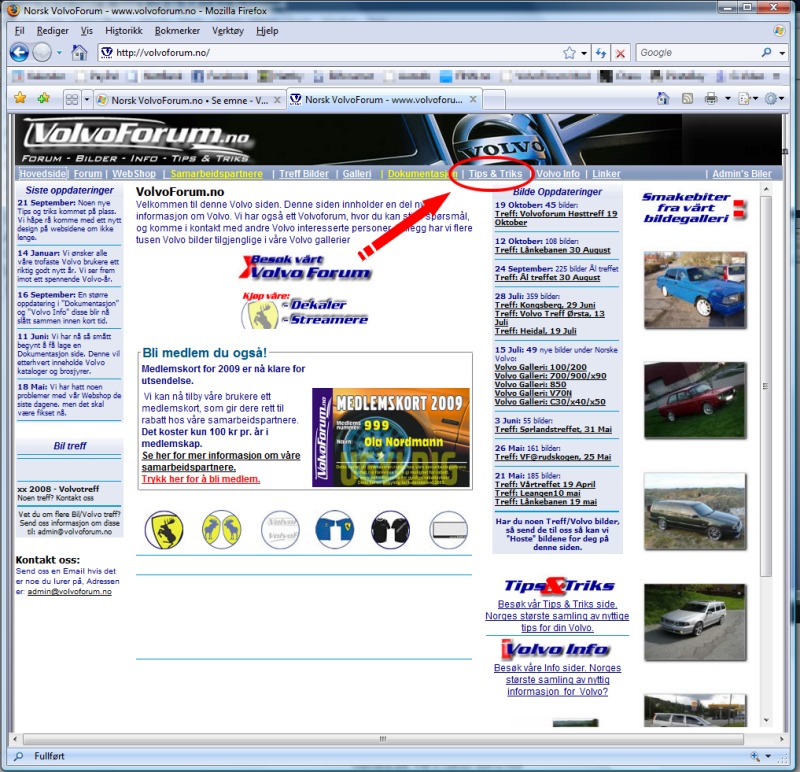Reload the page using the refresh icon
The height and width of the screenshot is (772, 800).
coord(601,53)
